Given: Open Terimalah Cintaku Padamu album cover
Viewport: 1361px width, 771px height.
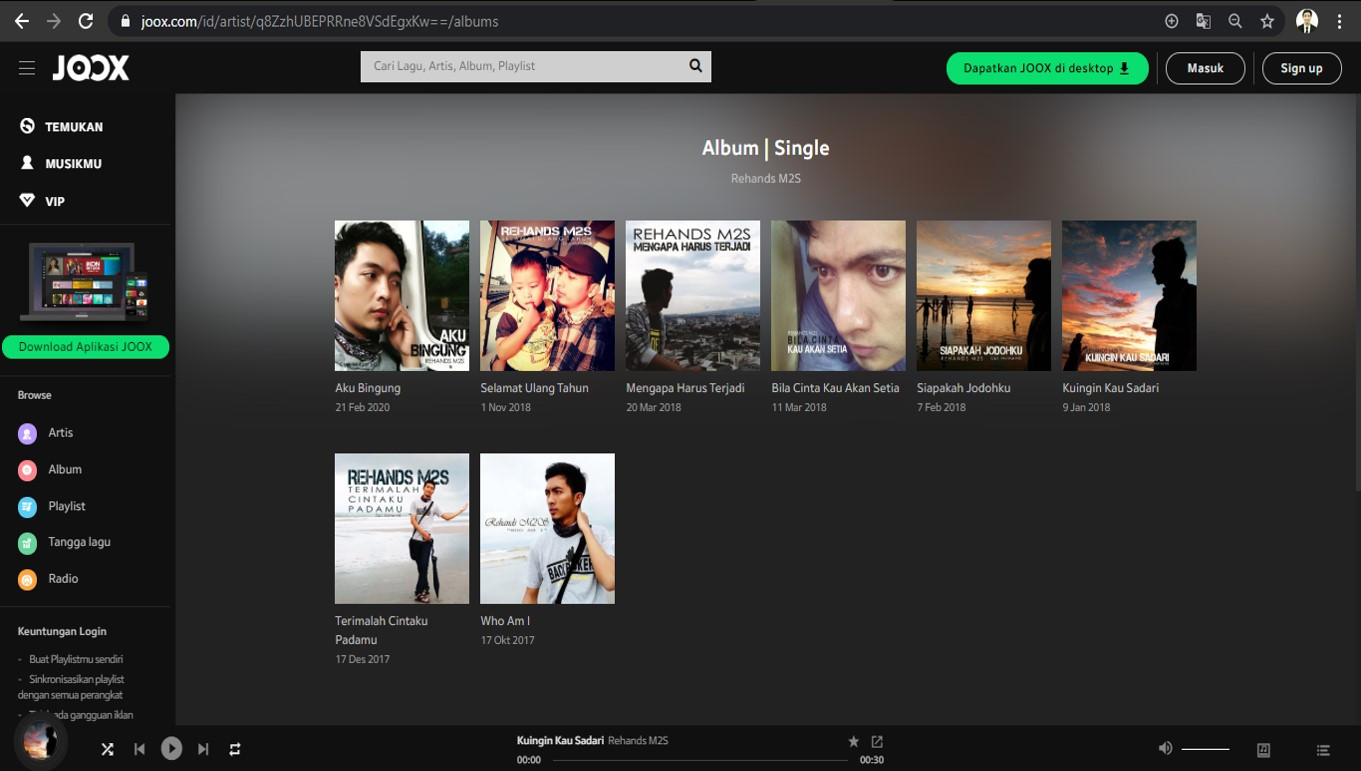Looking at the screenshot, I should coord(402,529).
